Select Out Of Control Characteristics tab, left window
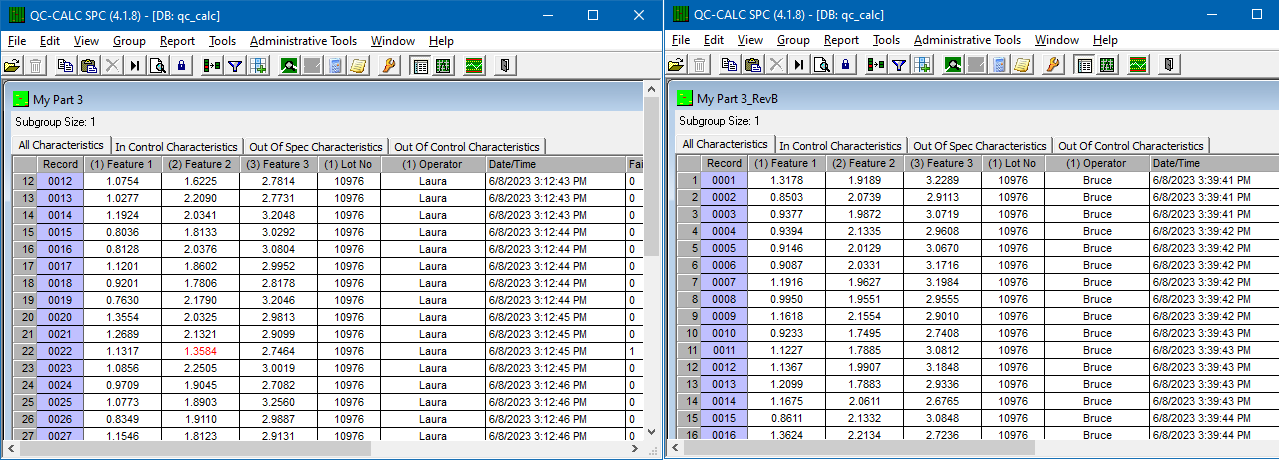This screenshot has height=460, width=1279. [468, 147]
